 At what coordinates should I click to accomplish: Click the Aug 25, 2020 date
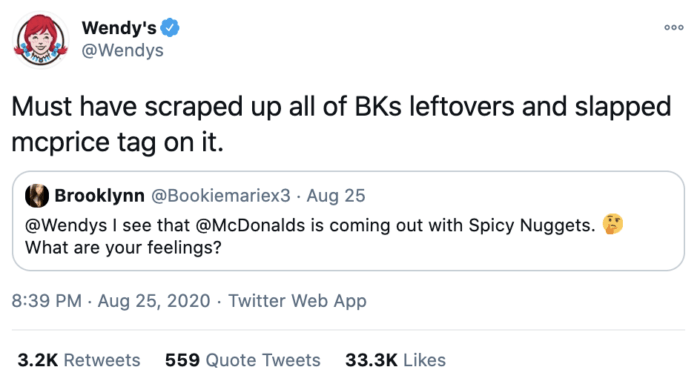(x=154, y=301)
